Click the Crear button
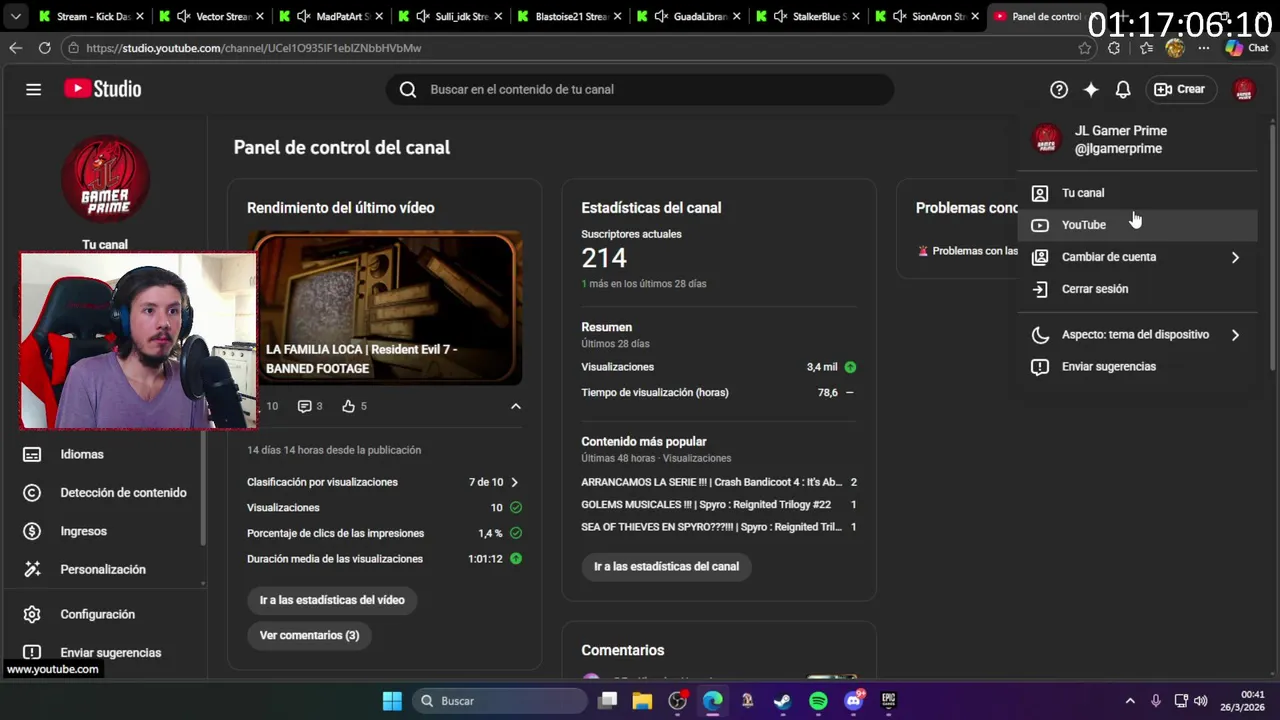Screen dimensions: 1280x720 click(x=1181, y=89)
